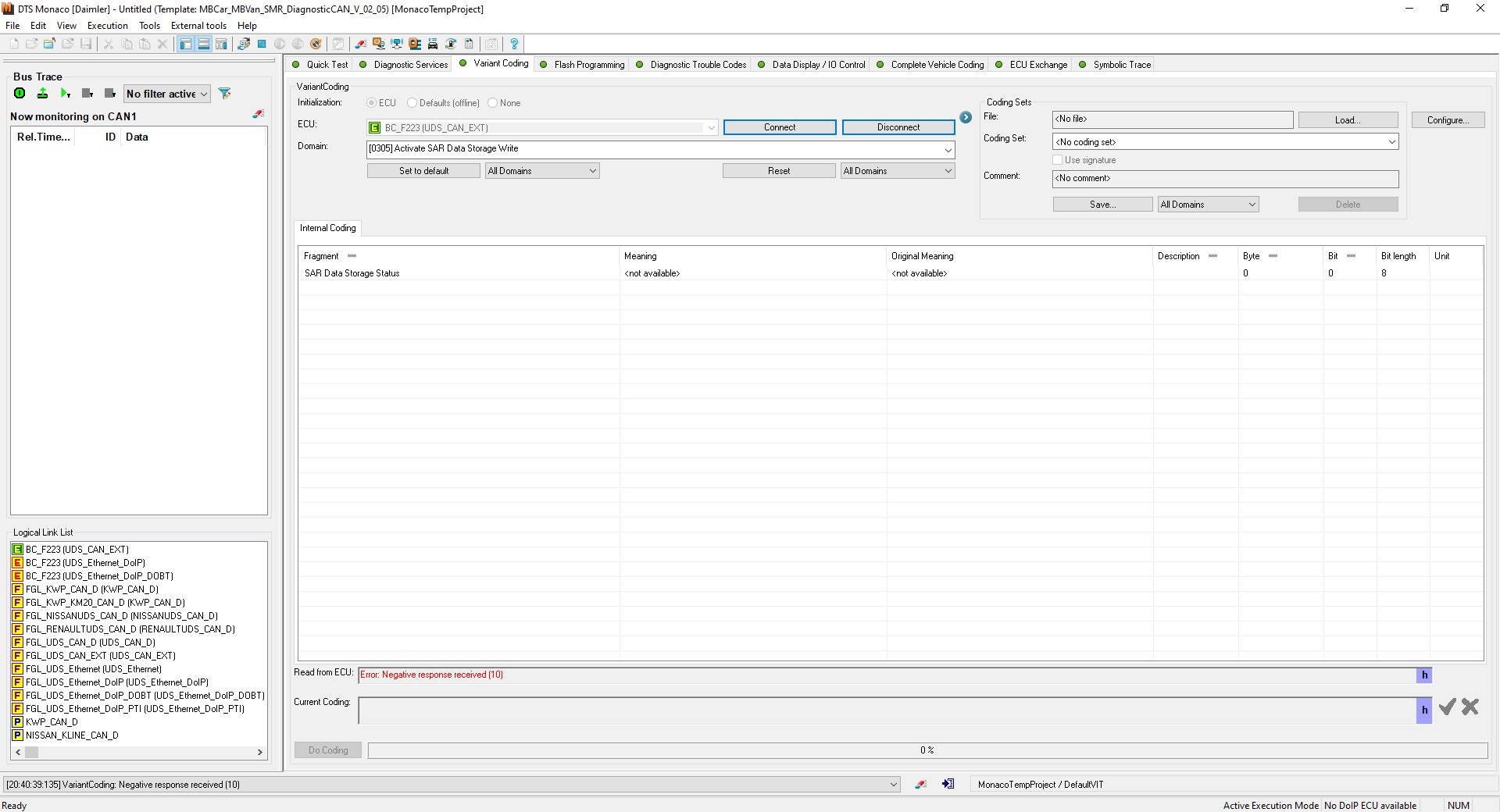Click the blue help question mark icon

[514, 45]
